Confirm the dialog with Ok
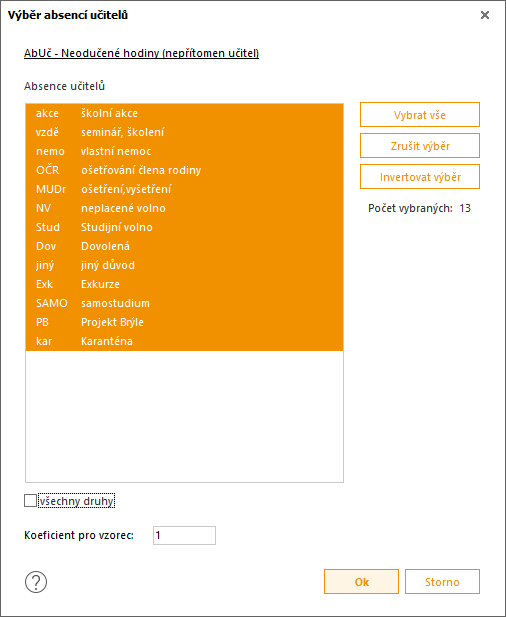Screen dimensions: 506x617 (x=361, y=582)
